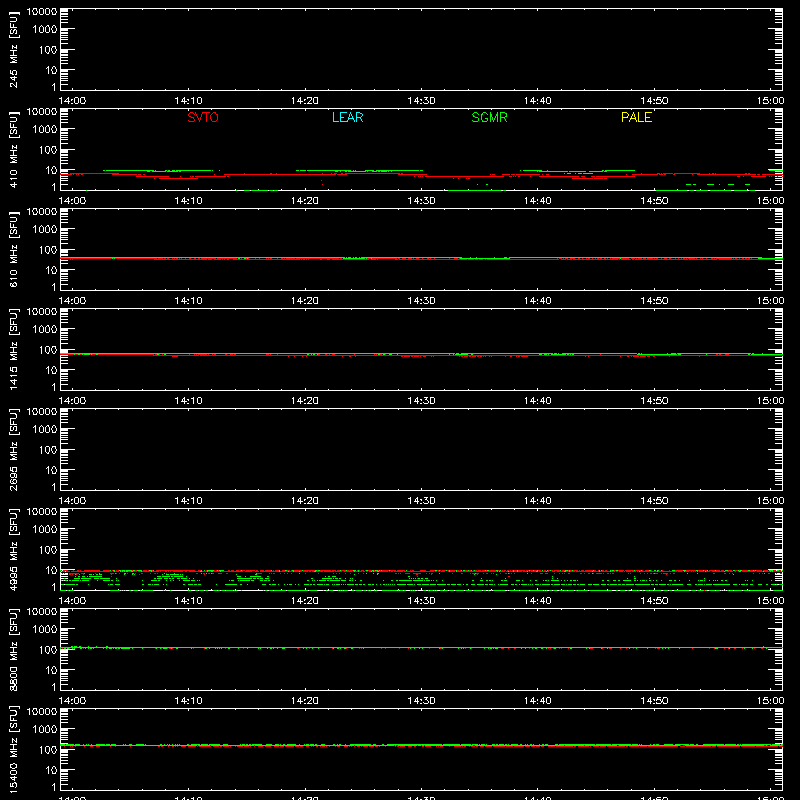Select 14:40 tick label under 410 MHz plot
The height and width of the screenshot is (800, 800).
click(x=537, y=201)
